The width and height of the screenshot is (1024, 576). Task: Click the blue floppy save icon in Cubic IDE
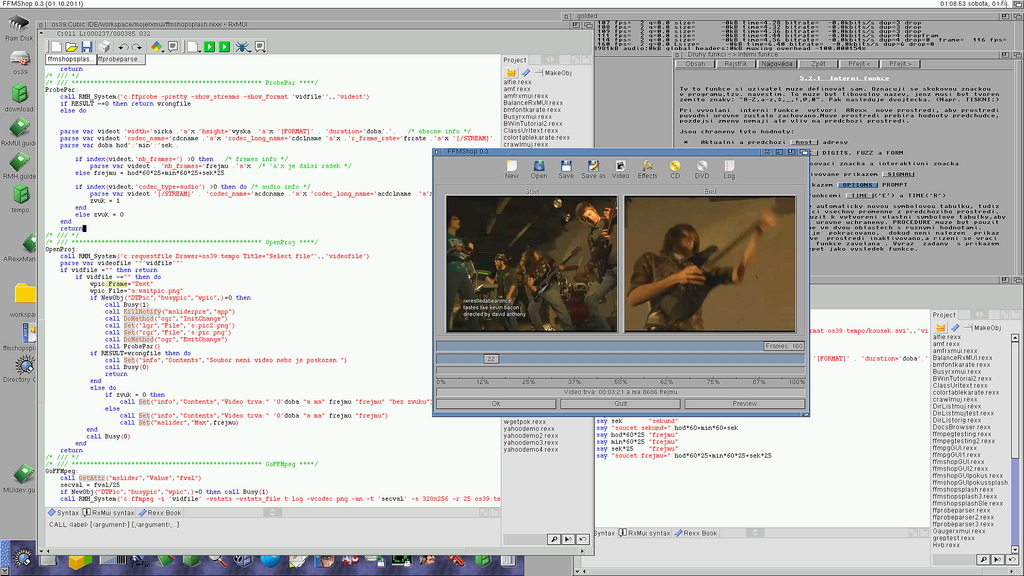[x=86, y=47]
